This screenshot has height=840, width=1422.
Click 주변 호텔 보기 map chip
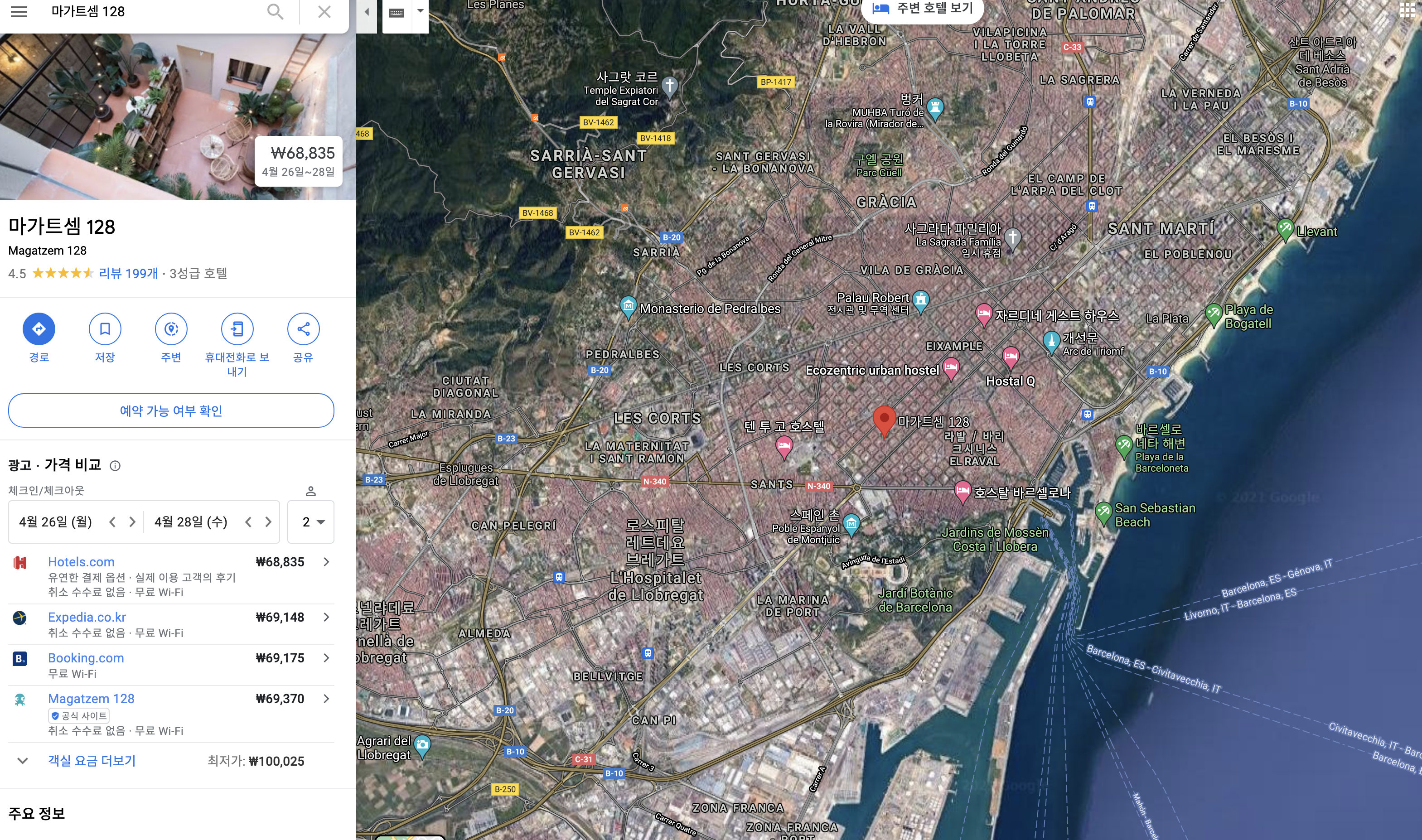923,9
